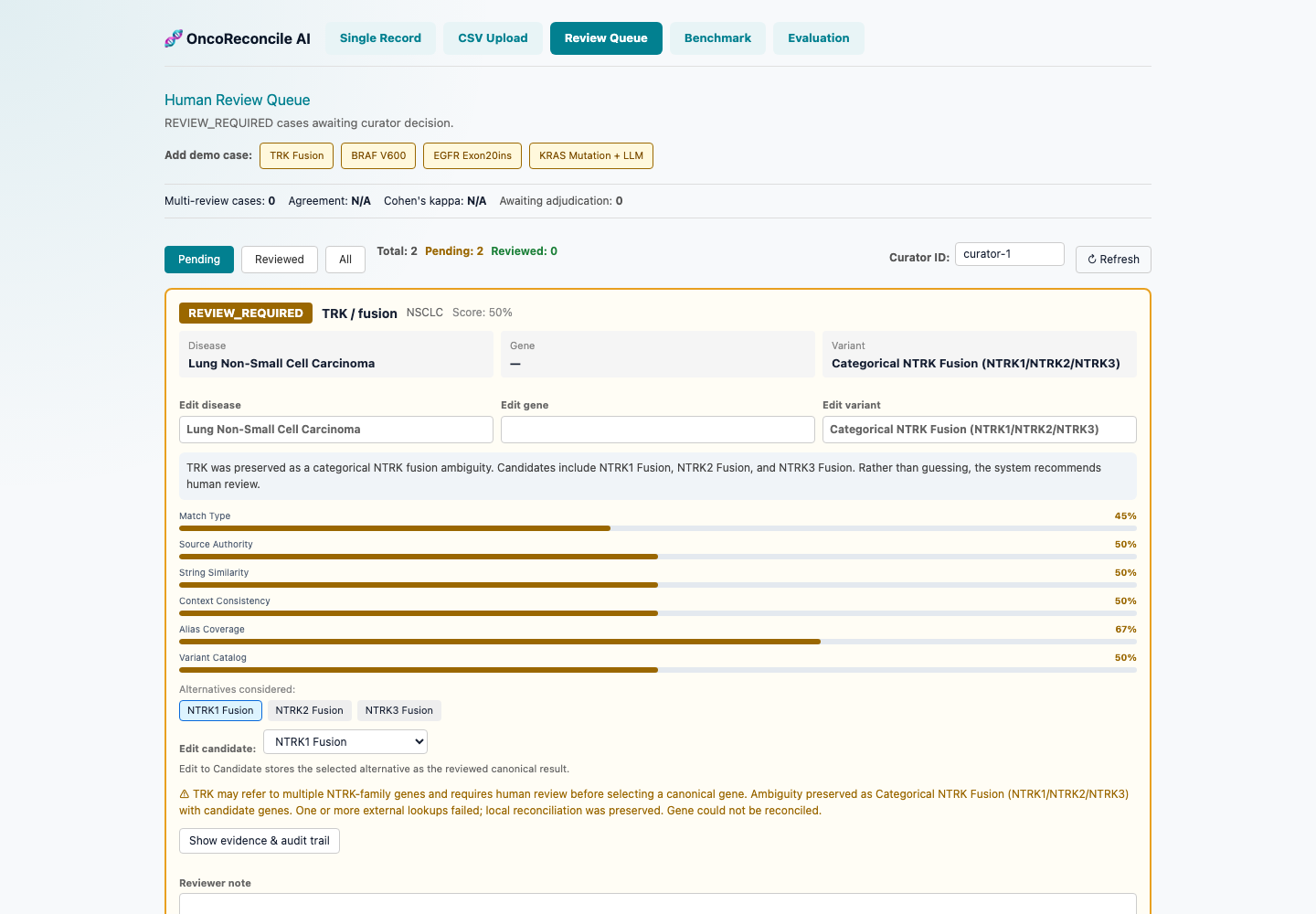Refresh the review queue
The image size is (1316, 914).
coord(1113,260)
